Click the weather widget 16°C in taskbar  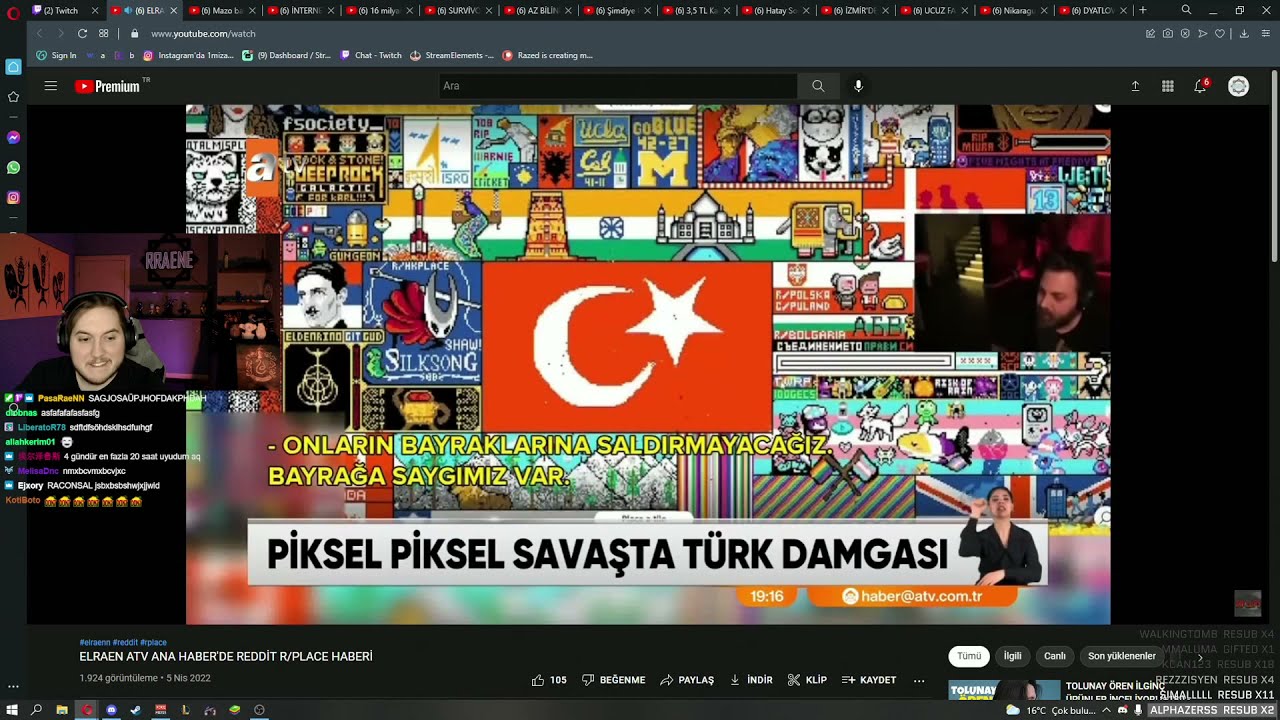1051,710
